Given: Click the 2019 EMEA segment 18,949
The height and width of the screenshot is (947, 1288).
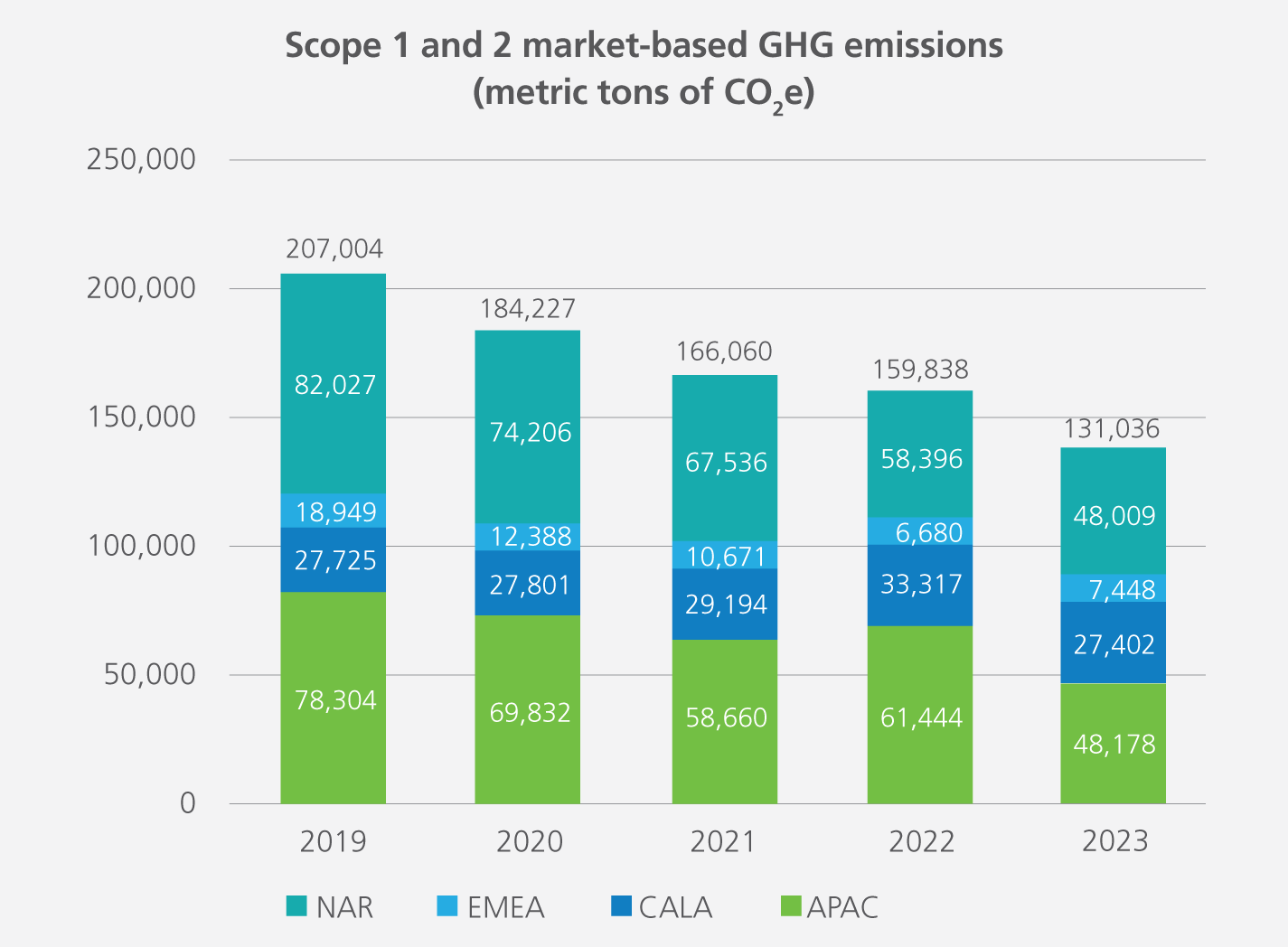Looking at the screenshot, I should (x=334, y=511).
